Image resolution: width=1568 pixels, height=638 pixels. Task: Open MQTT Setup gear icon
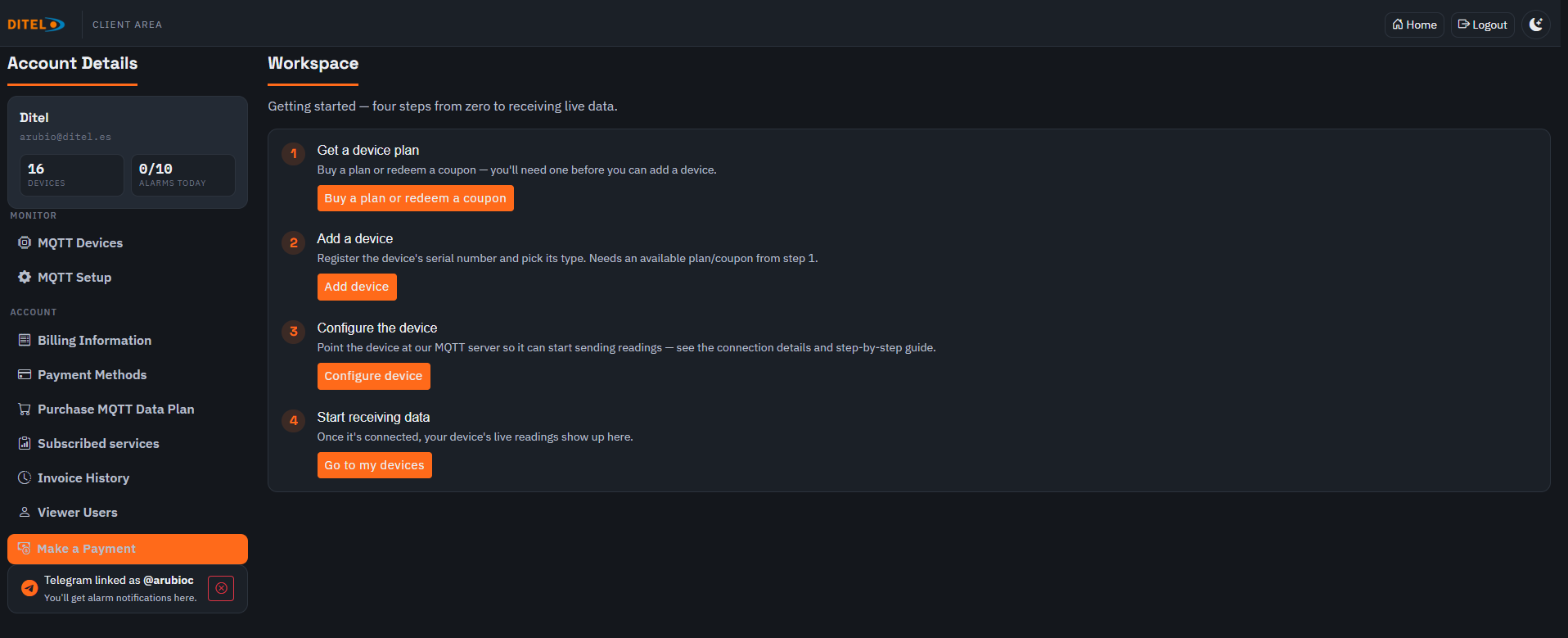point(25,277)
